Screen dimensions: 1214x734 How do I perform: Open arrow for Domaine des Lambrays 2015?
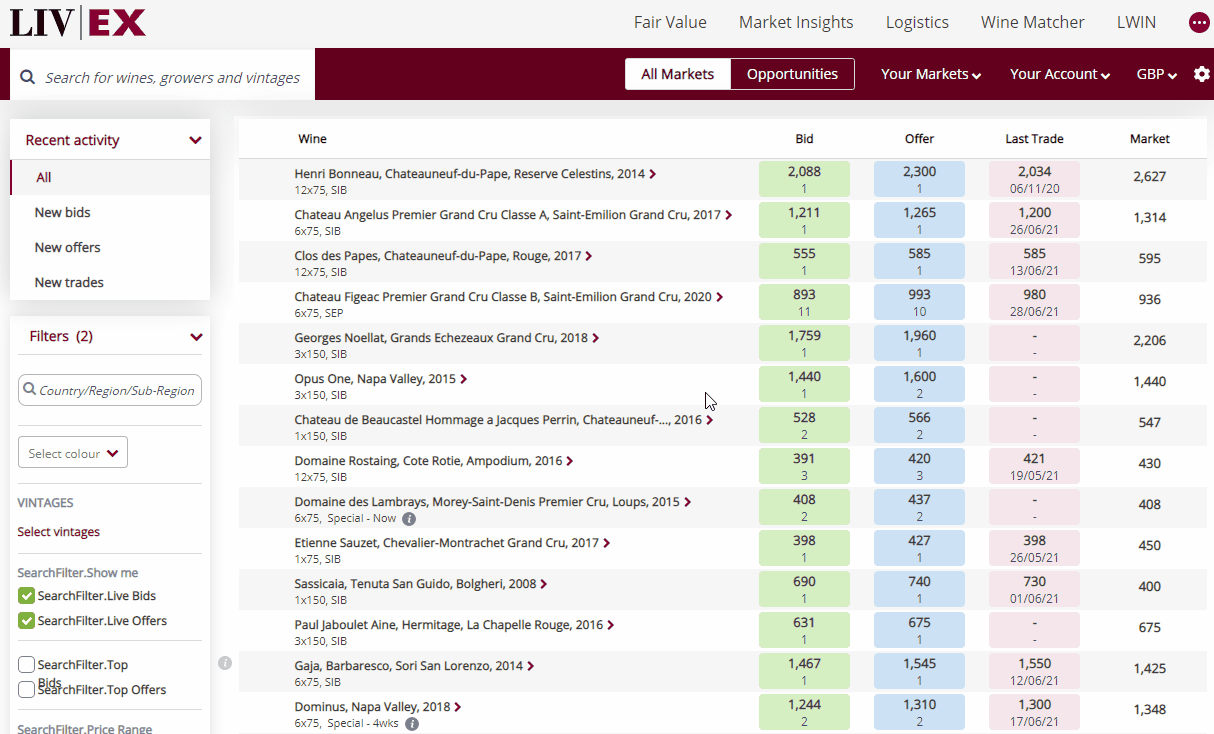(x=687, y=502)
